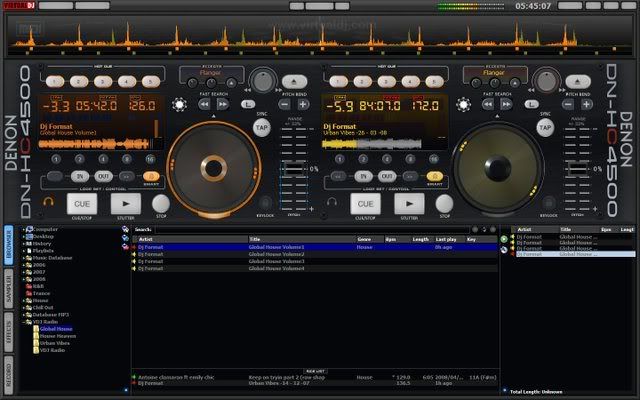
Task: Tap the right deck TAP sync button
Action: (x=545, y=128)
